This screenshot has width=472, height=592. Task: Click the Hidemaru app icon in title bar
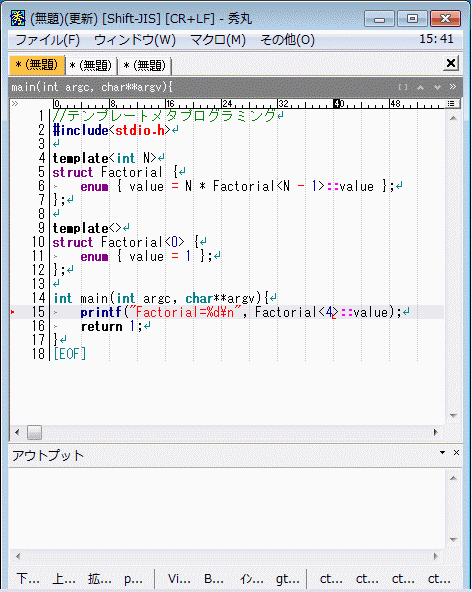click(x=17, y=18)
